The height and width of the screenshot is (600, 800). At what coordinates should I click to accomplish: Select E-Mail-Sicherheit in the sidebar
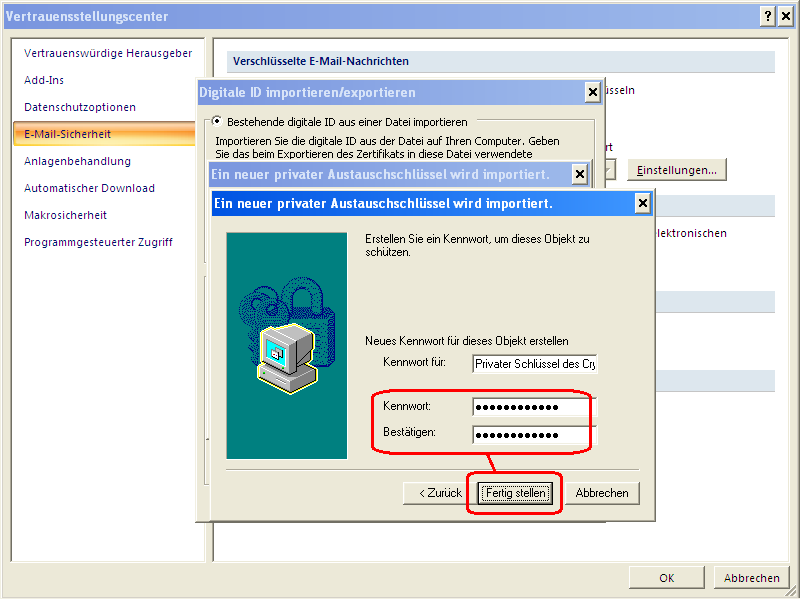click(68, 134)
